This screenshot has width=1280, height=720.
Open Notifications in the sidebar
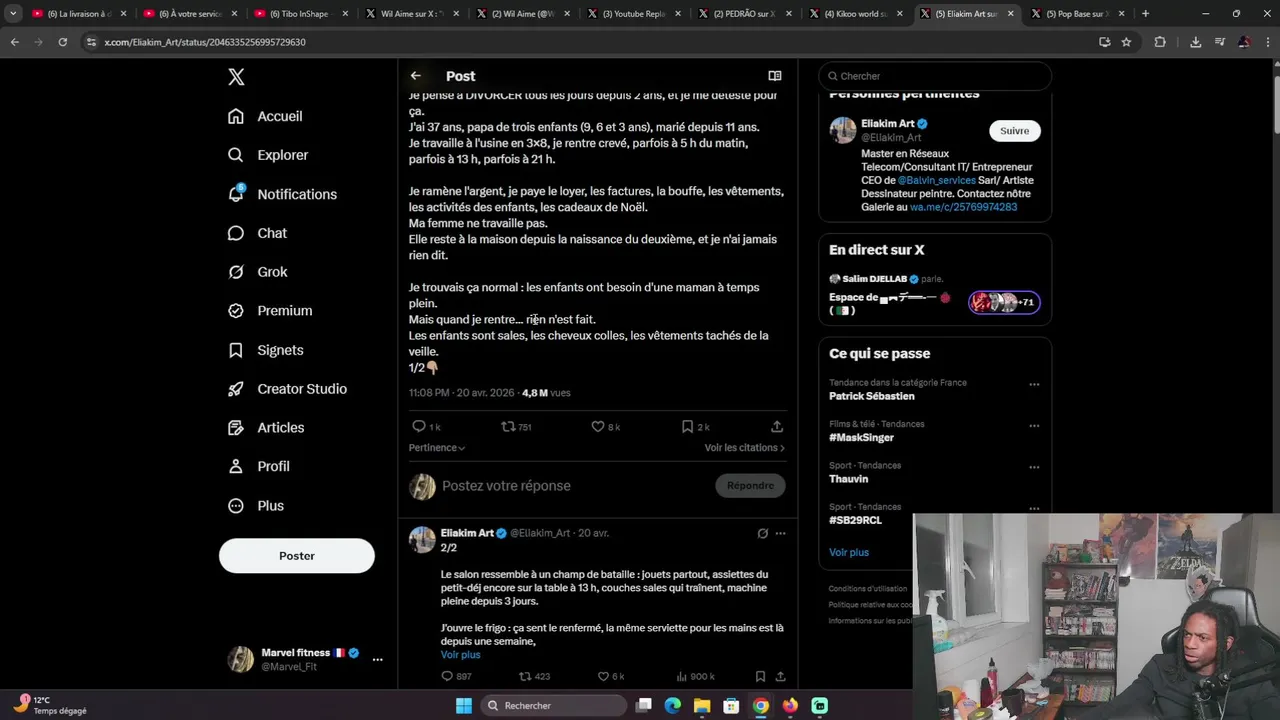point(282,194)
